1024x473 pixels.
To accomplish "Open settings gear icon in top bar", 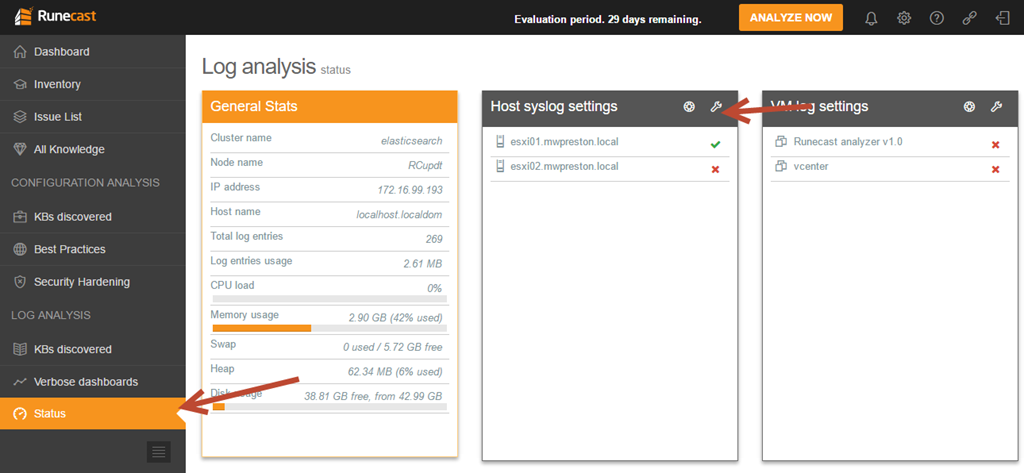I will pos(904,18).
